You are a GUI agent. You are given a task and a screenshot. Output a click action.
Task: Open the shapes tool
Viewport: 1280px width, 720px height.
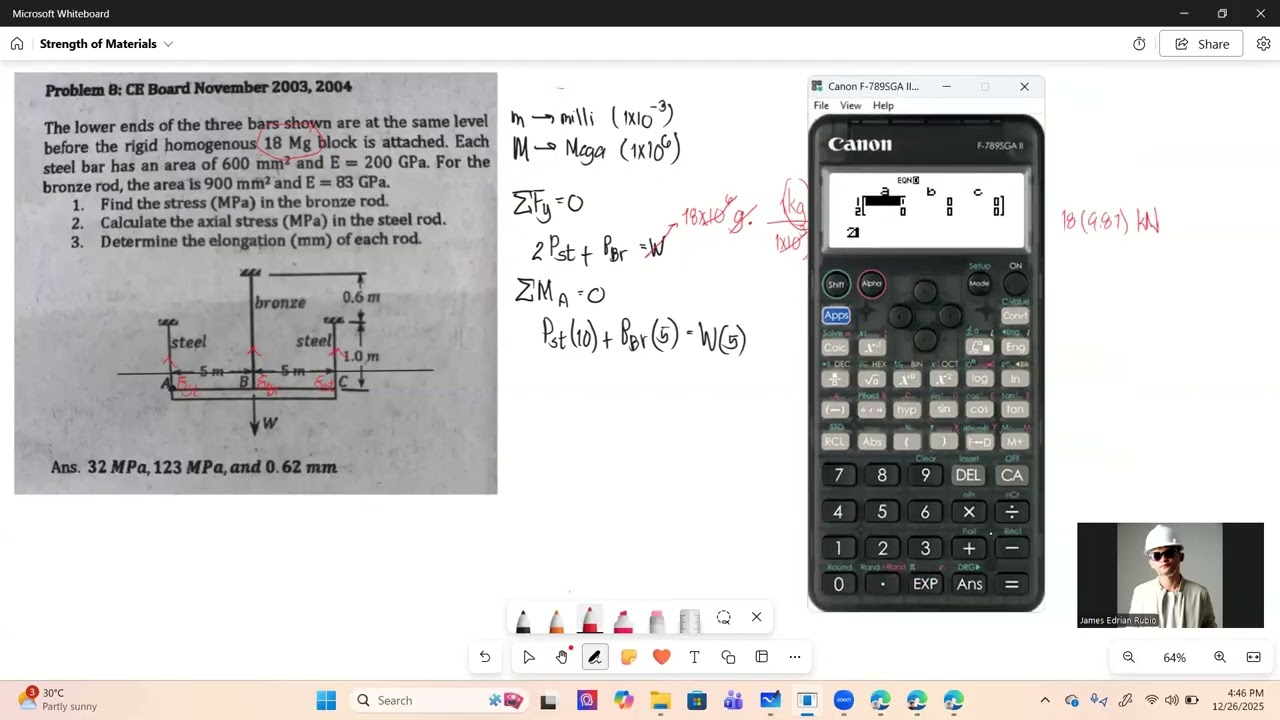[728, 657]
